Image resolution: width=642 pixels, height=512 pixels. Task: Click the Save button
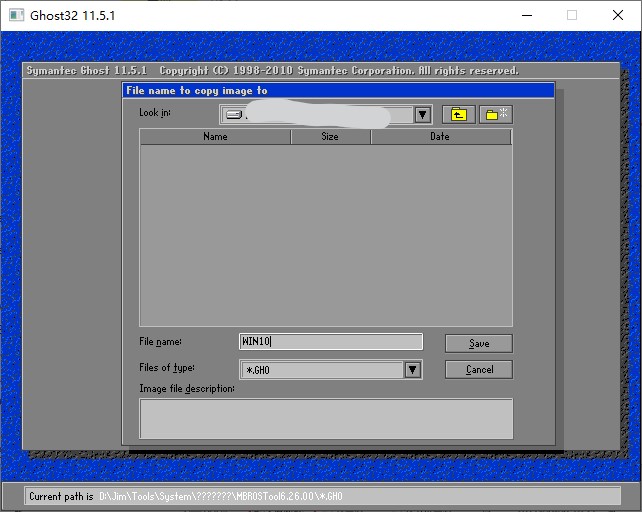coord(479,343)
